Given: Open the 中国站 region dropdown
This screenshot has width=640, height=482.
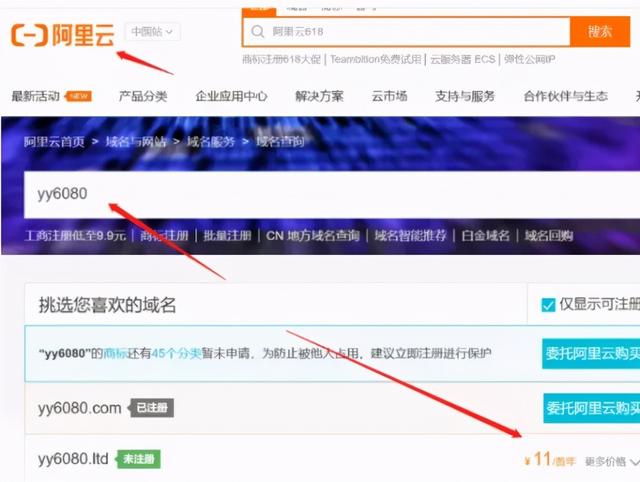Looking at the screenshot, I should click(152, 32).
